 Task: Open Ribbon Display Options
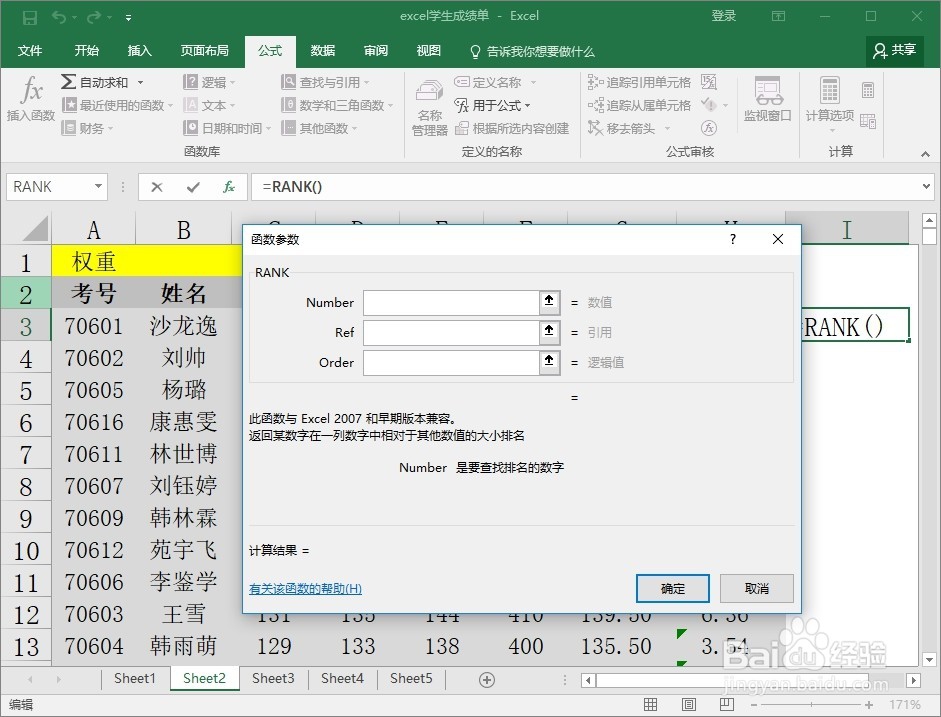click(778, 16)
